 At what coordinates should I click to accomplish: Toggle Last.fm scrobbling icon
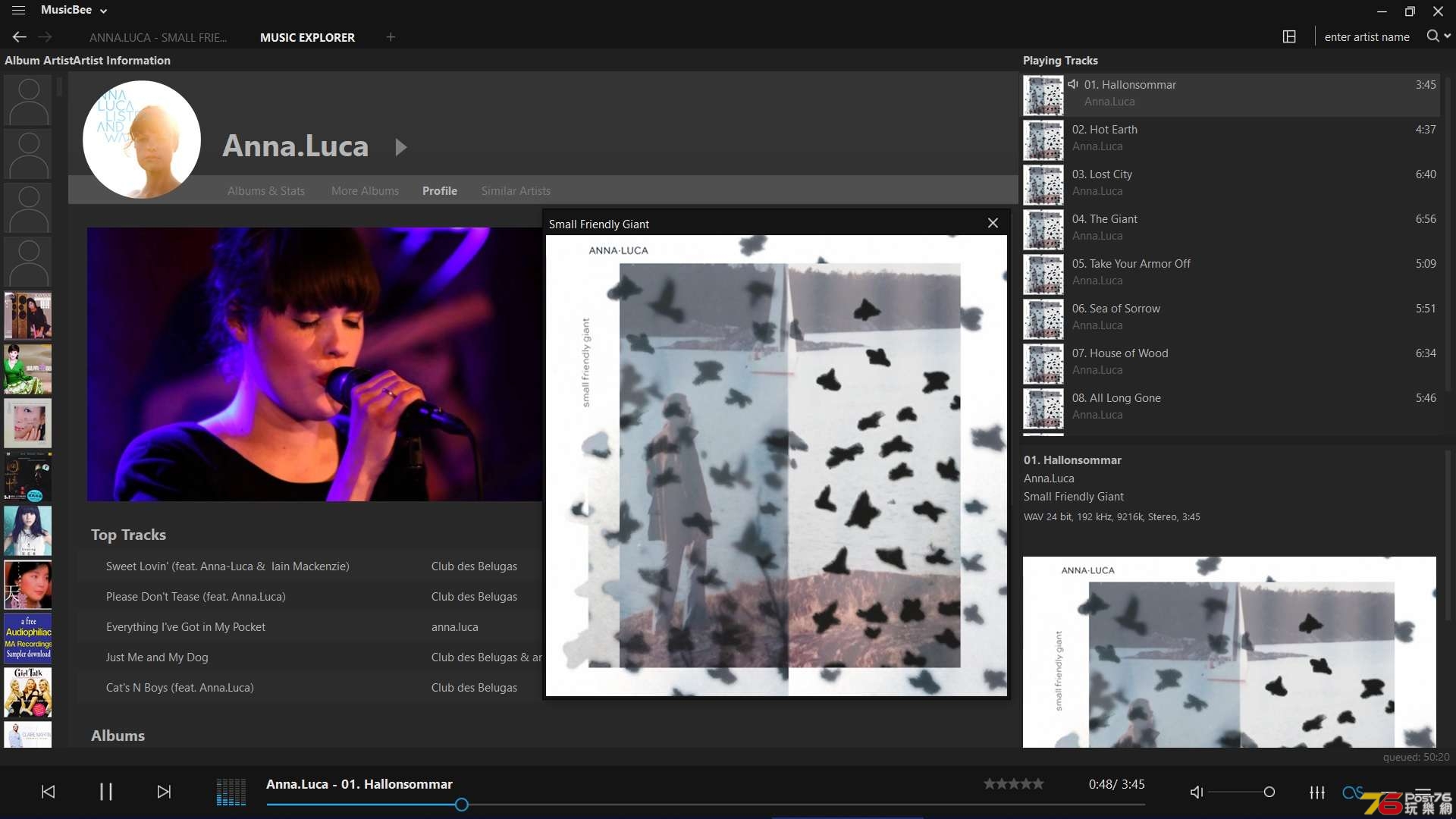(x=1352, y=792)
